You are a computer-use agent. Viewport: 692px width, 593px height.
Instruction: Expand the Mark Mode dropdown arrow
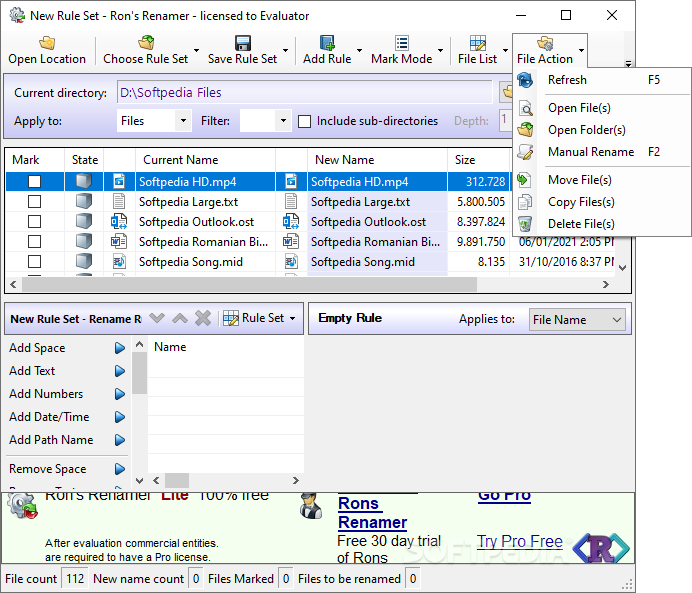[x=440, y=50]
